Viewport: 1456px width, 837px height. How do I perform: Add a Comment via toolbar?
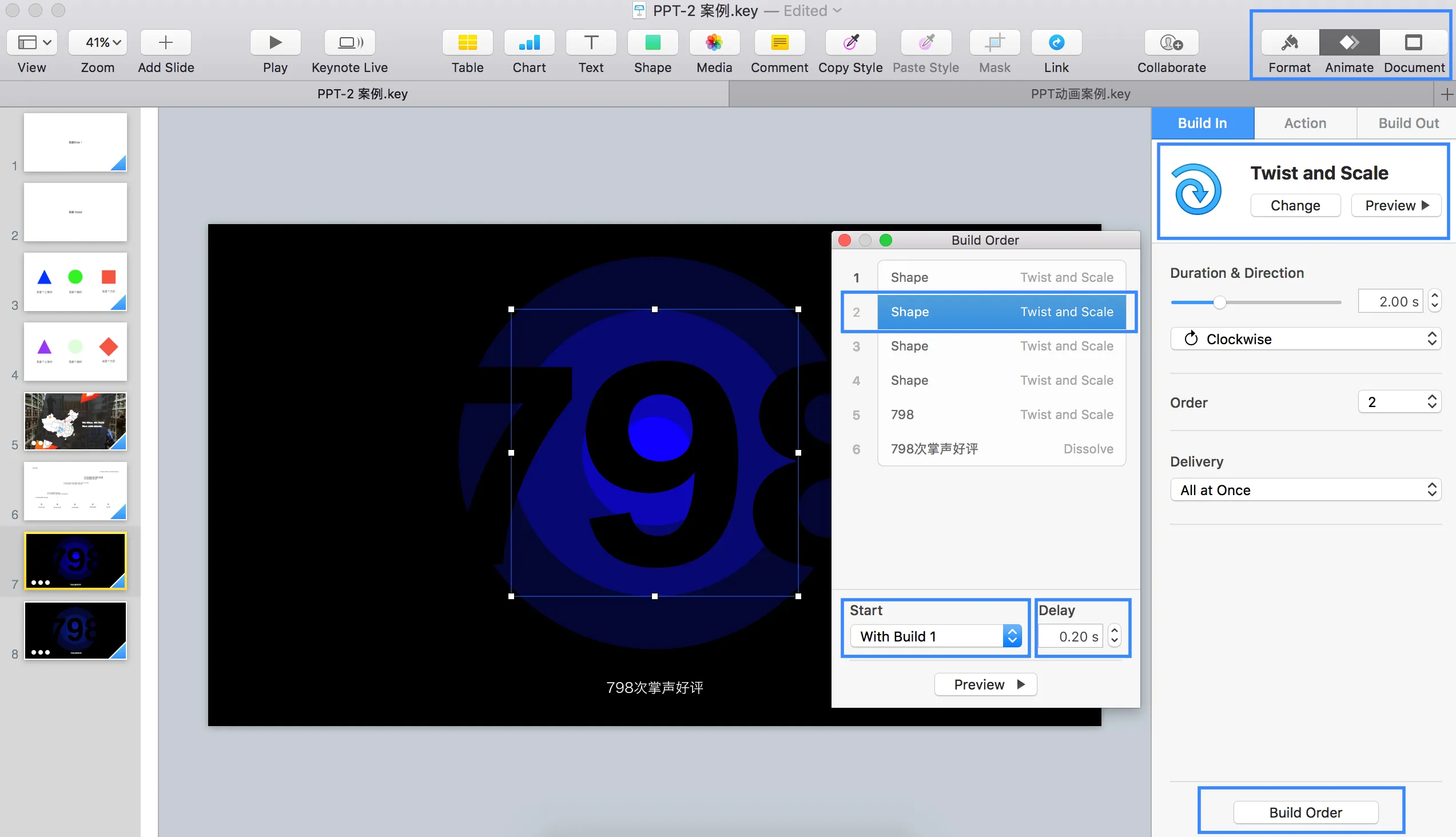(x=779, y=42)
